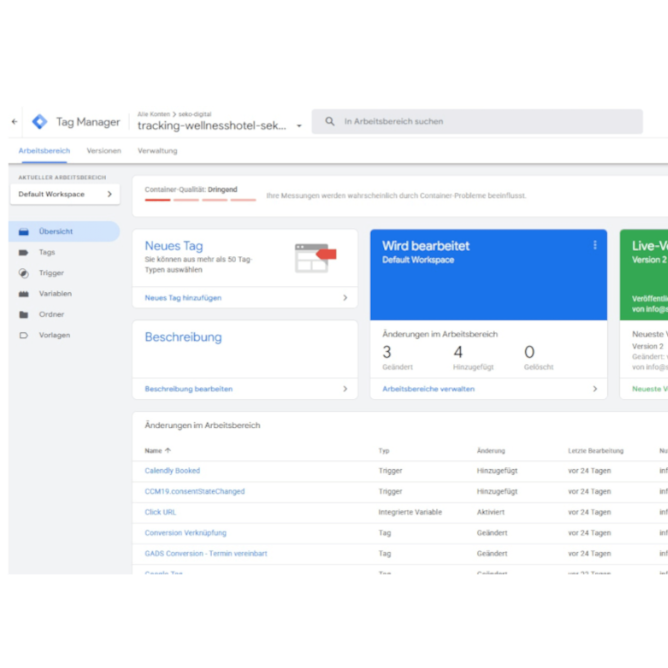Screen dimensions: 668x668
Task: Click Arbeitsbereiche verwalten link
Action: [x=428, y=389]
